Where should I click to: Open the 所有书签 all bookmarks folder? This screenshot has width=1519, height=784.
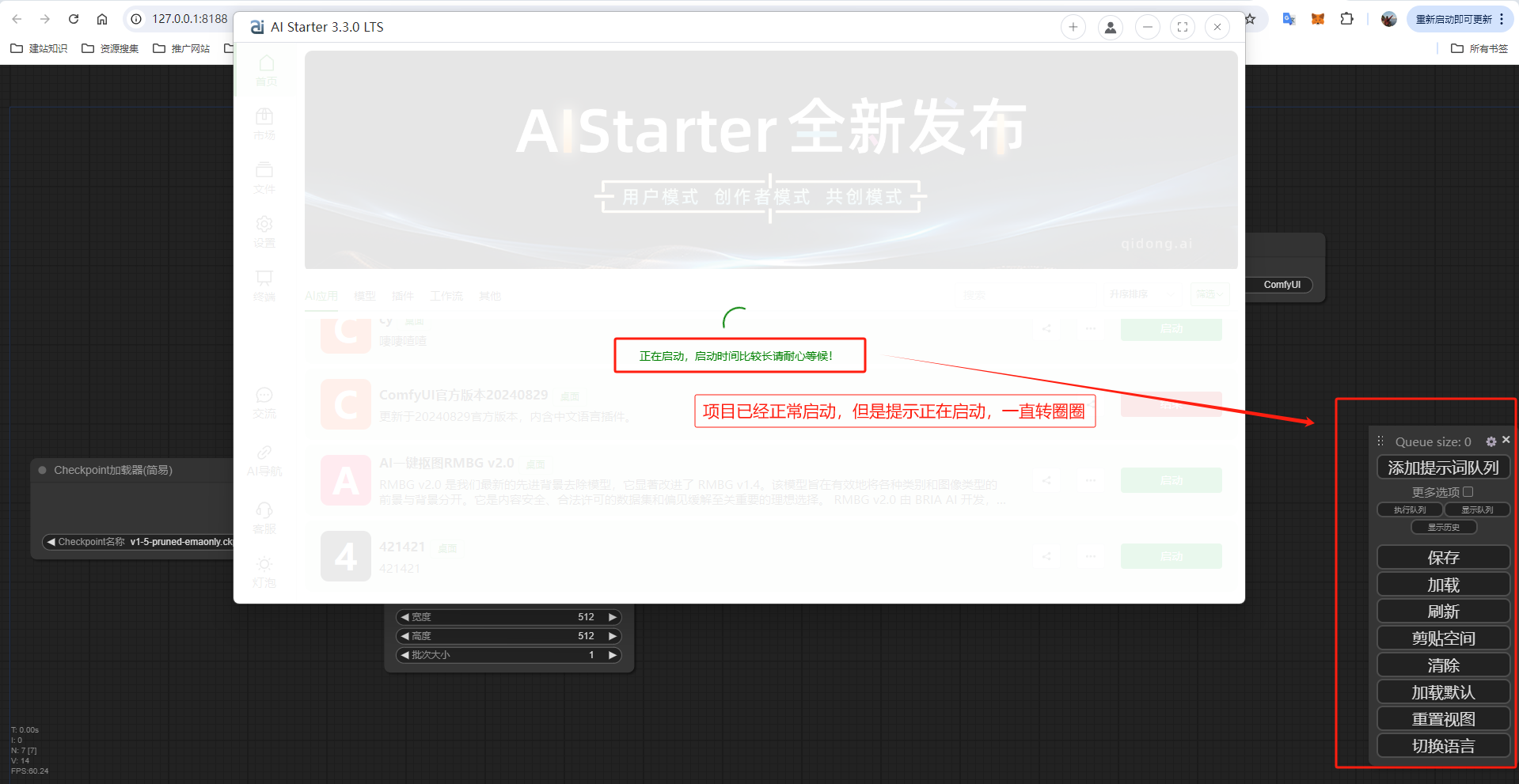1479,48
